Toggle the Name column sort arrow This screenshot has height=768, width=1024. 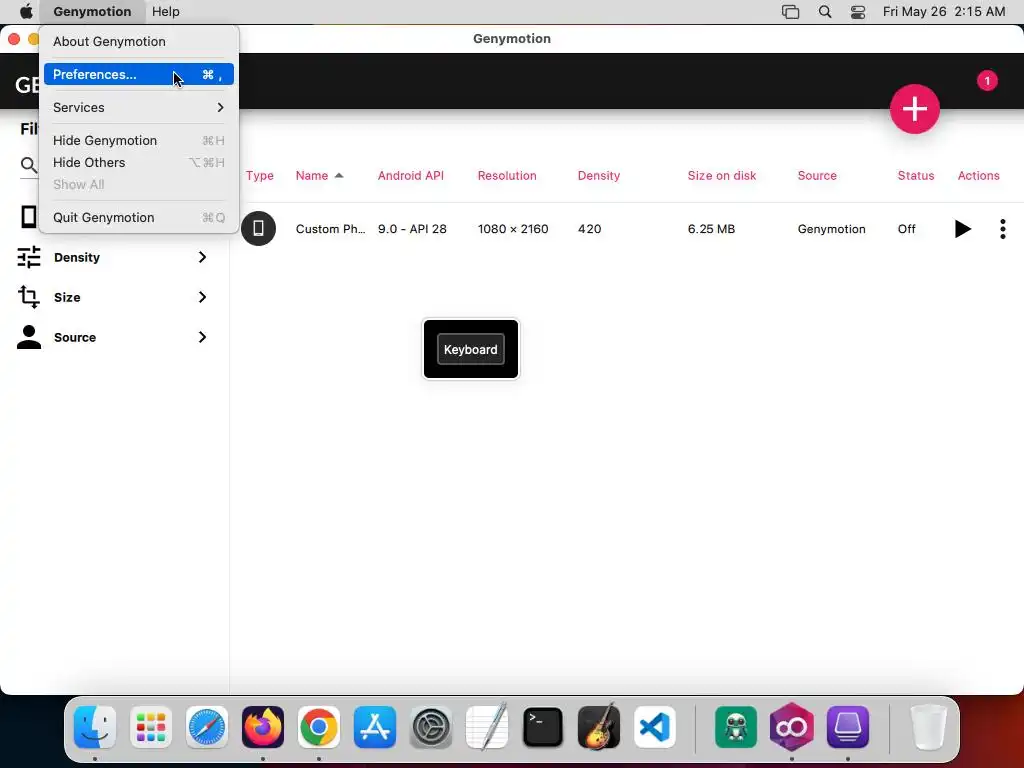click(x=339, y=176)
